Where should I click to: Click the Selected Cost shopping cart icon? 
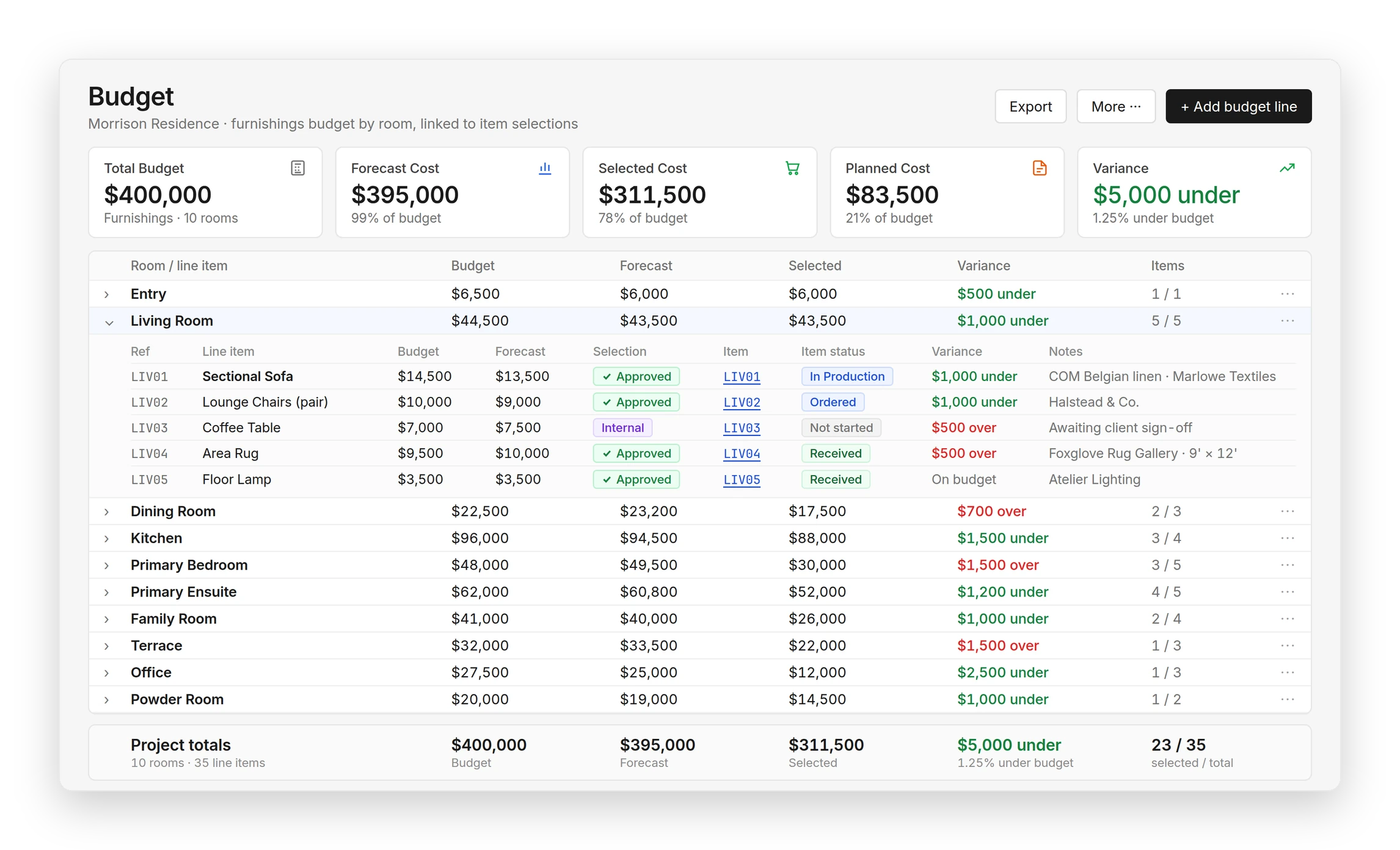[x=792, y=168]
